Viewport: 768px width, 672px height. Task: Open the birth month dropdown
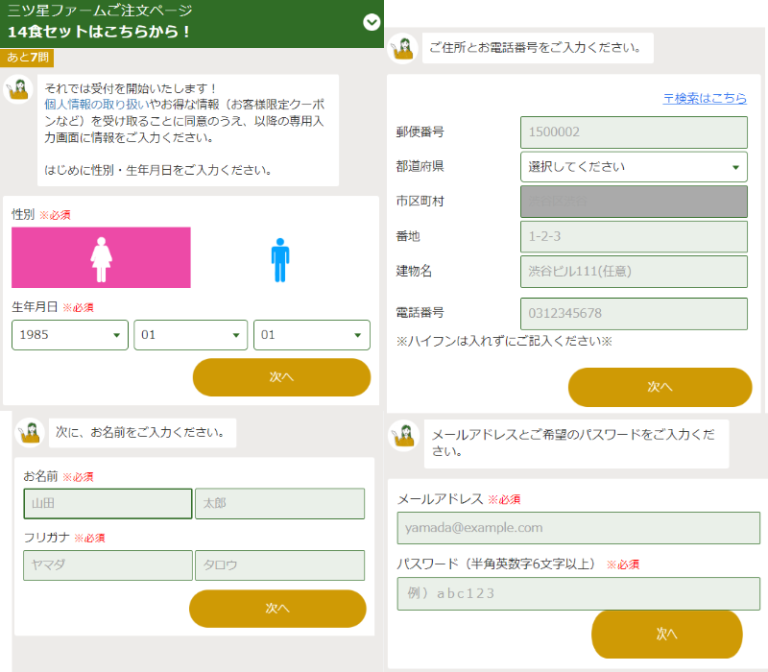pyautogui.click(x=190, y=335)
